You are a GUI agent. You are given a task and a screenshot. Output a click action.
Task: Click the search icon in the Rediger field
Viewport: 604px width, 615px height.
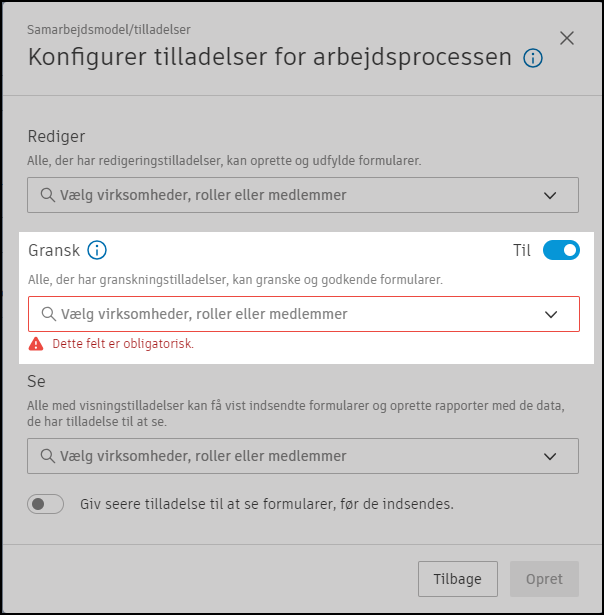pos(47,195)
